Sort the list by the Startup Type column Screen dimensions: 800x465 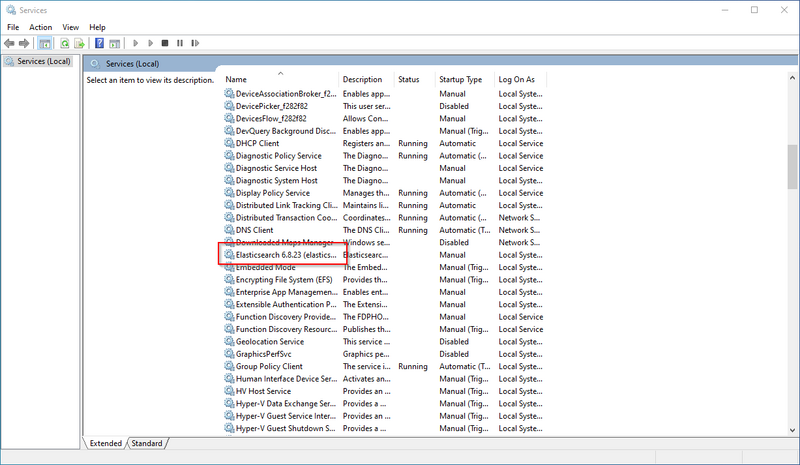pos(460,79)
